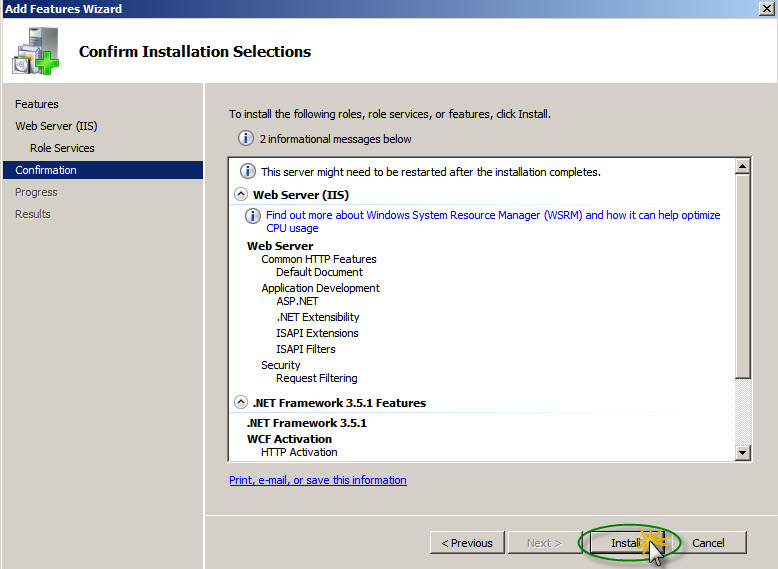Click 'Application Development' in the list
The width and height of the screenshot is (778, 569).
pyautogui.click(x=320, y=288)
